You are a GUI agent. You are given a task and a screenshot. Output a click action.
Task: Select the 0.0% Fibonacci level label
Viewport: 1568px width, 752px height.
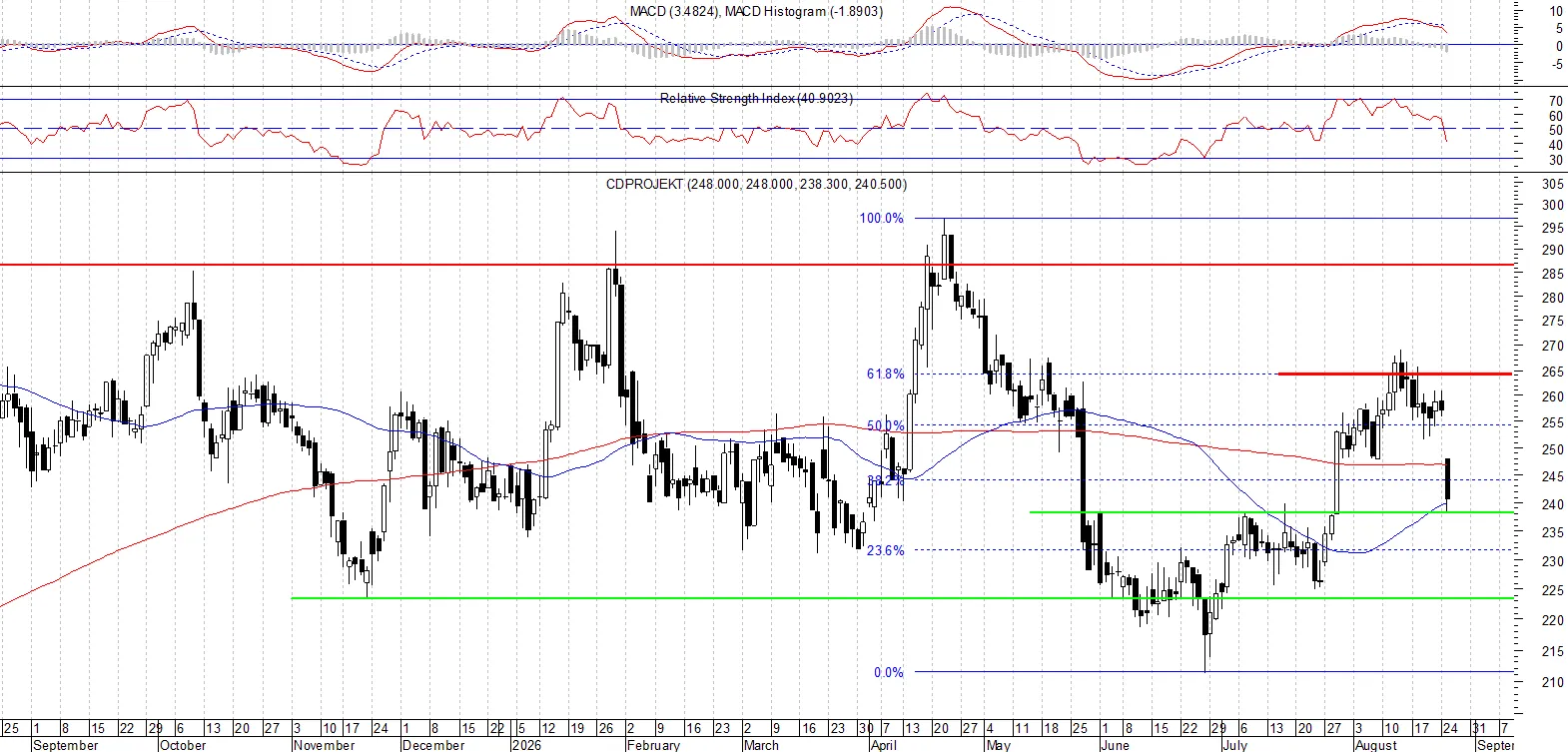point(889,672)
